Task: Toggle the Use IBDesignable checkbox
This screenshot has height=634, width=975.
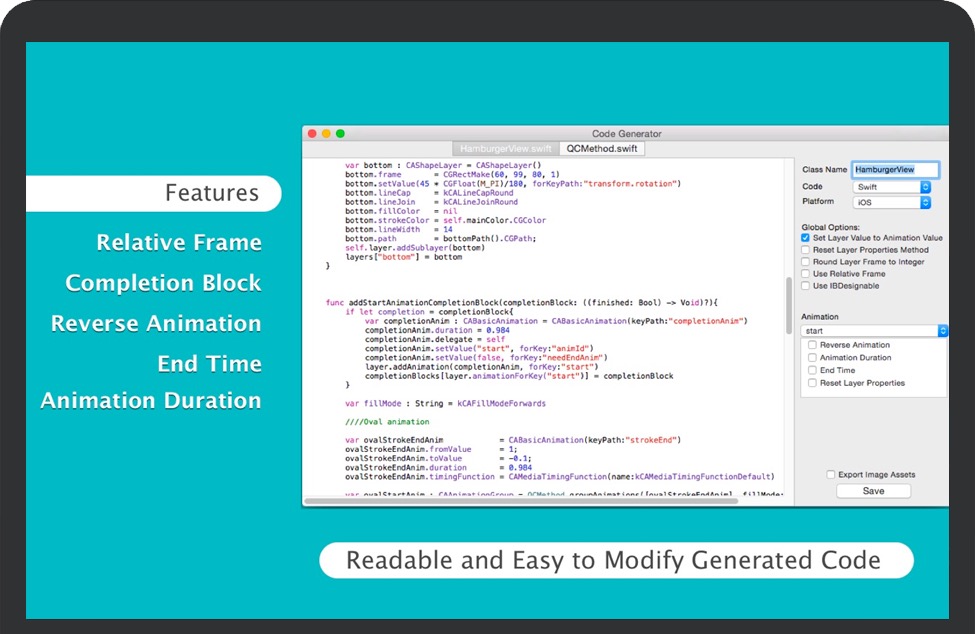Action: coord(806,286)
